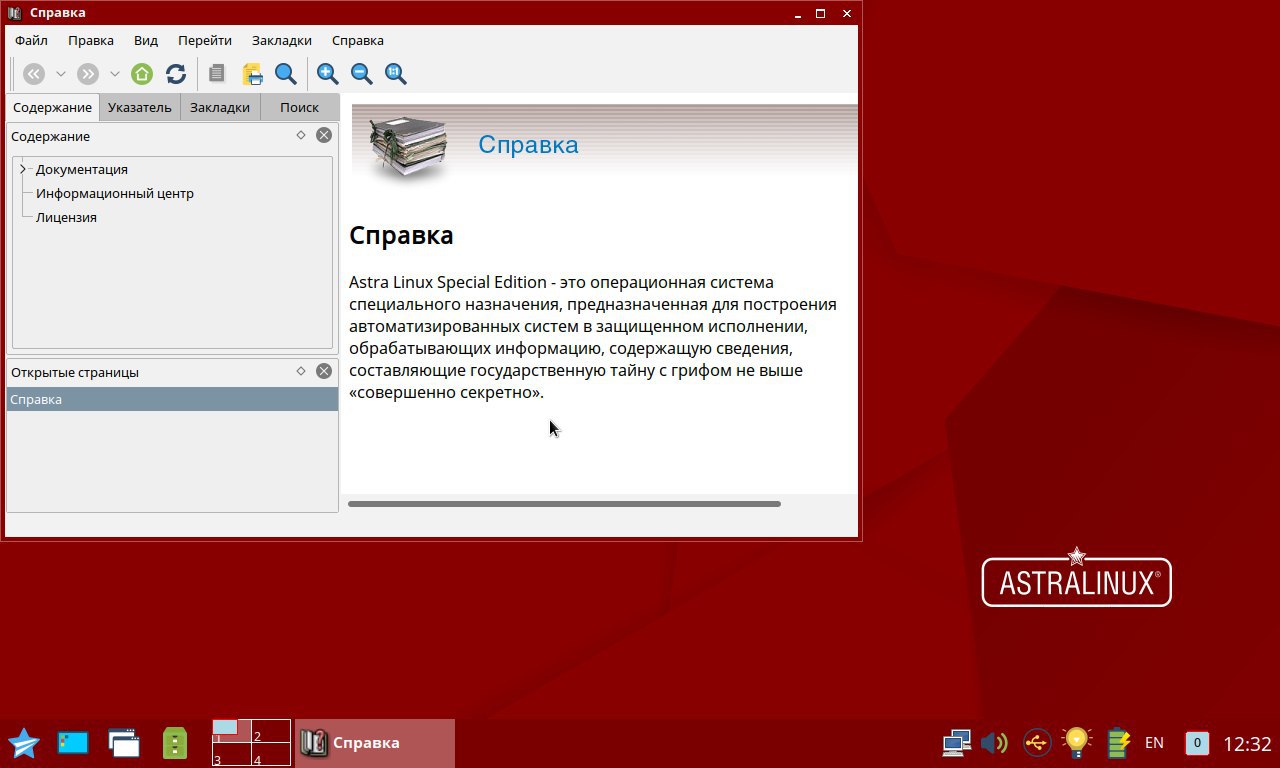Click the Find in text magnifier icon

pos(286,73)
